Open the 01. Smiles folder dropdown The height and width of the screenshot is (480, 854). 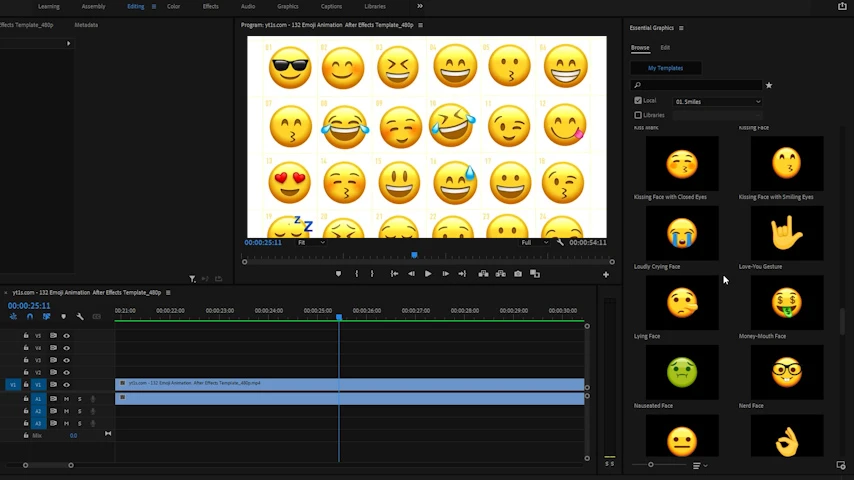[717, 101]
